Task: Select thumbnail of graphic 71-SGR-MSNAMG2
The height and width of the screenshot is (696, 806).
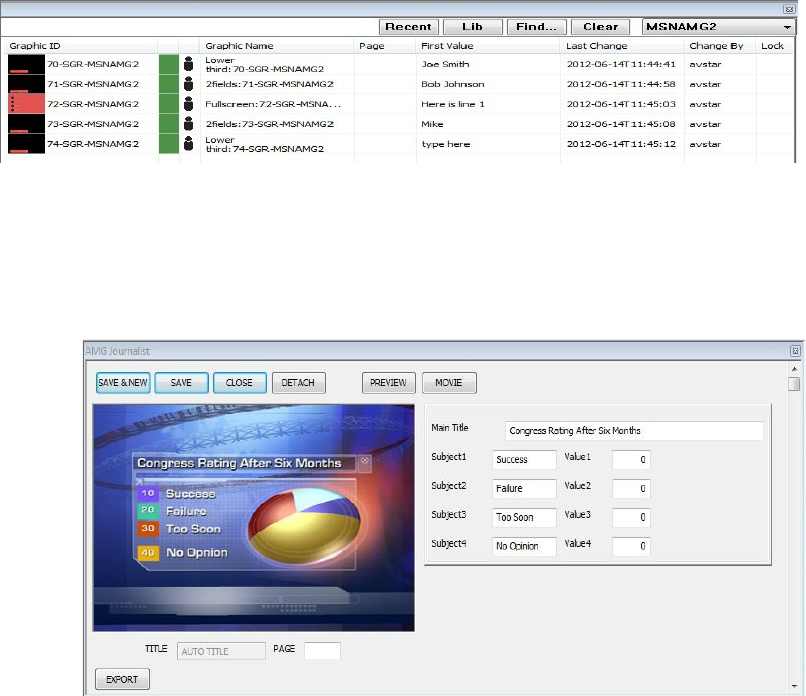Action: pyautogui.click(x=26, y=84)
